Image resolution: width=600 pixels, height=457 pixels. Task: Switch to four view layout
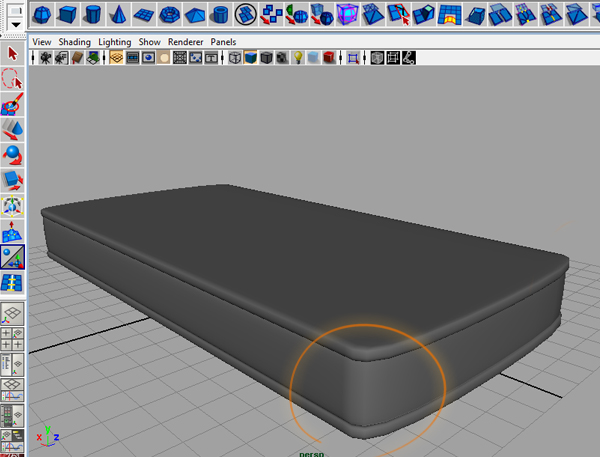click(x=13, y=339)
